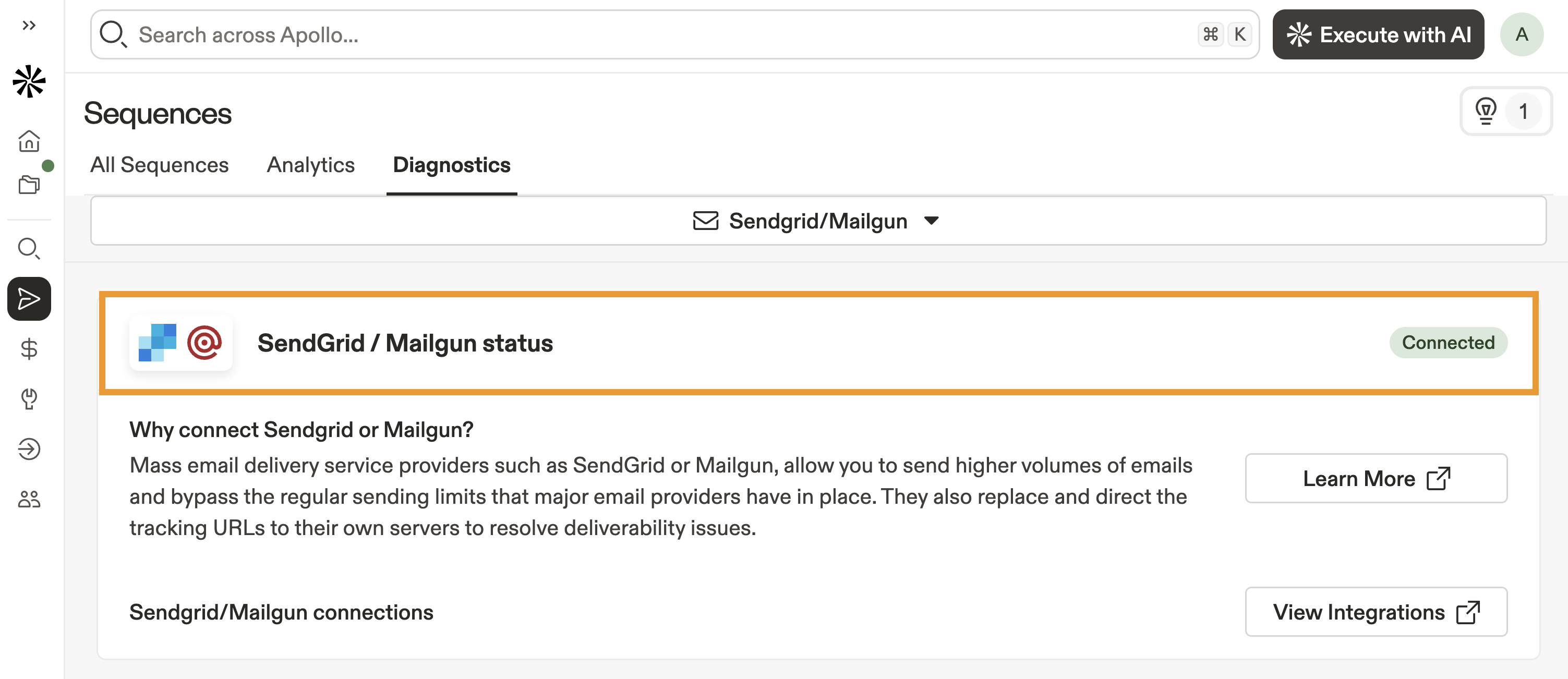Open the lightbulb tips counter
The image size is (1568, 679).
click(x=1505, y=112)
